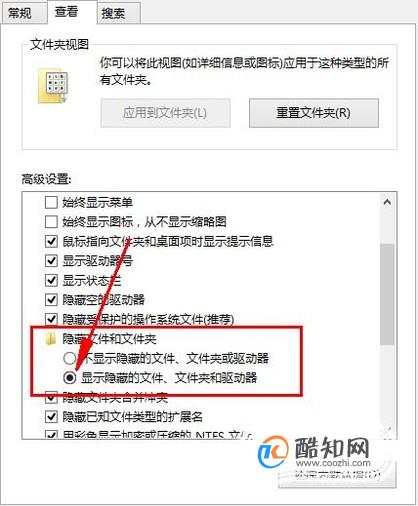Select 不显示隐藏的文件、文件夹或驱动器 radio button
Image resolution: width=418 pixels, height=506 pixels.
pyautogui.click(x=69, y=358)
